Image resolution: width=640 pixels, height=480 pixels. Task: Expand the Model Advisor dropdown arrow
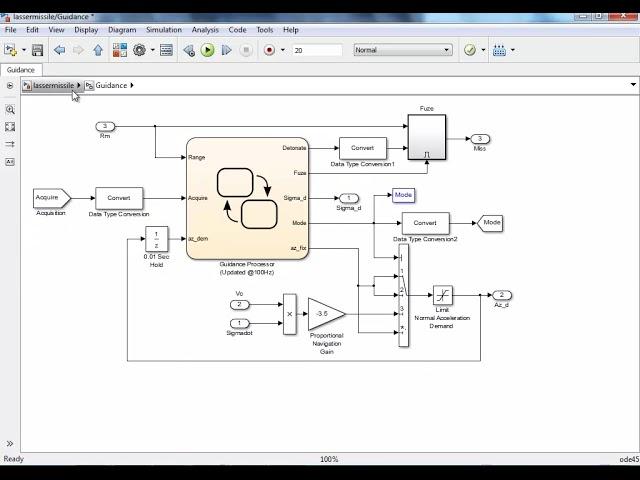483,50
